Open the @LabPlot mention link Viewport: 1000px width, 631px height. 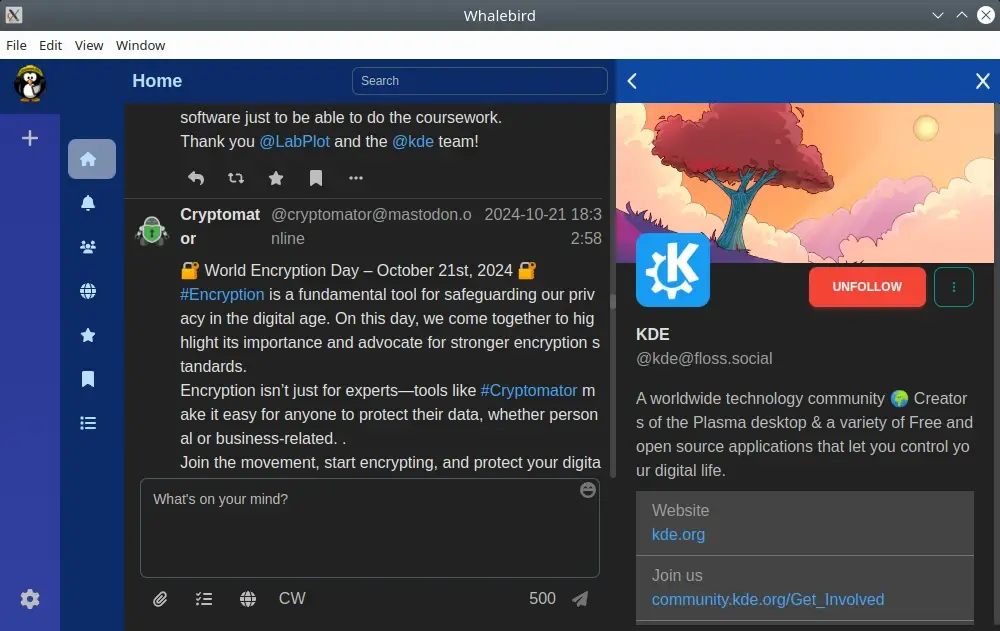[x=295, y=141]
